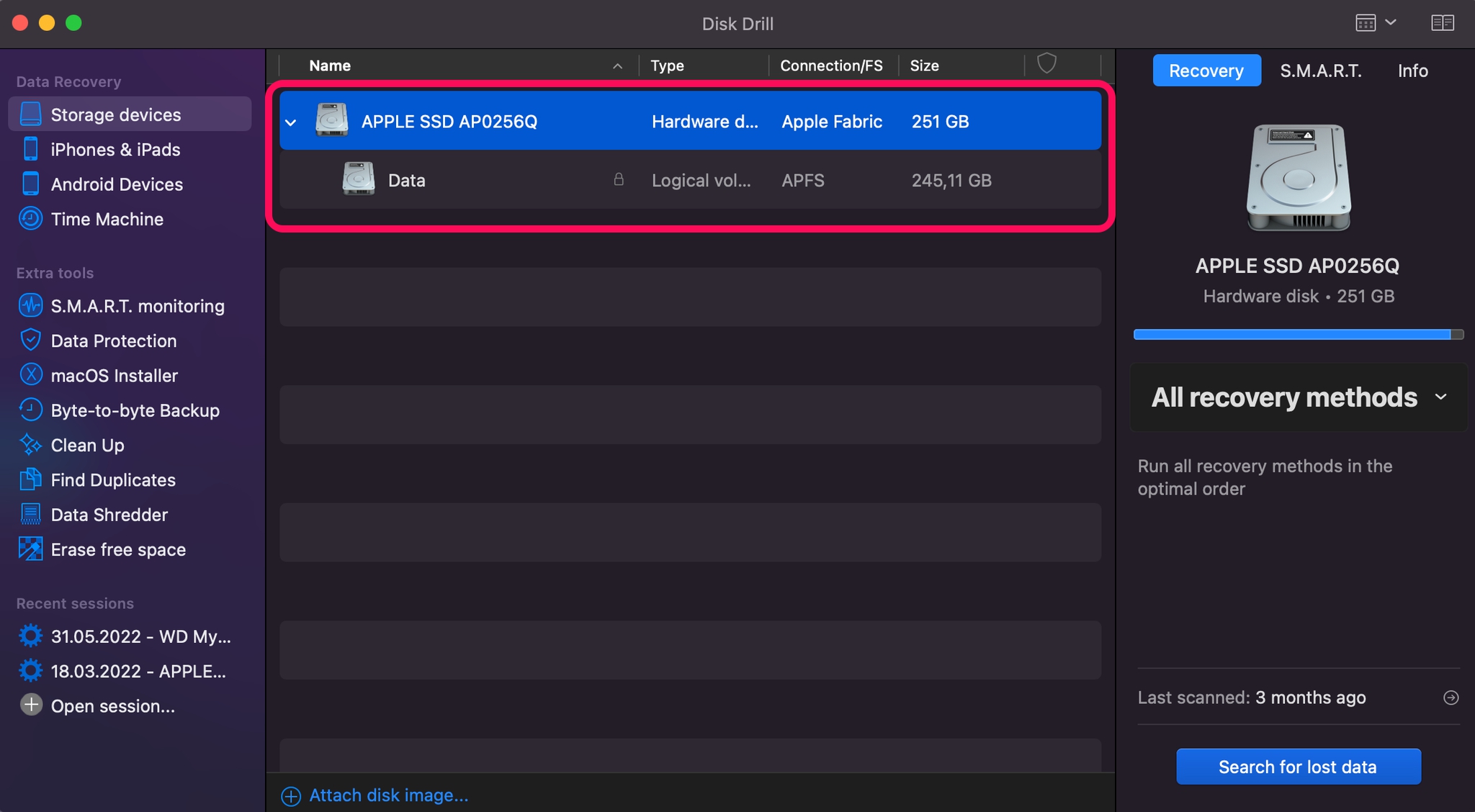Viewport: 1475px width, 812px height.
Task: Click the Connection/FS column header
Action: click(x=833, y=65)
